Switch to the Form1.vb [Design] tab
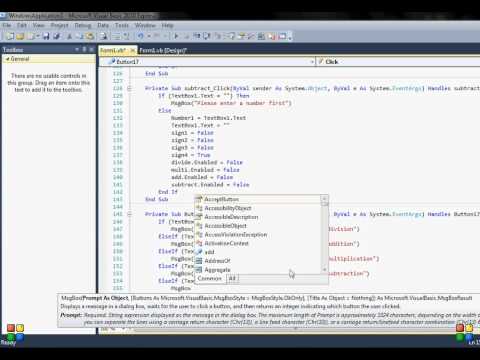 tap(163, 50)
